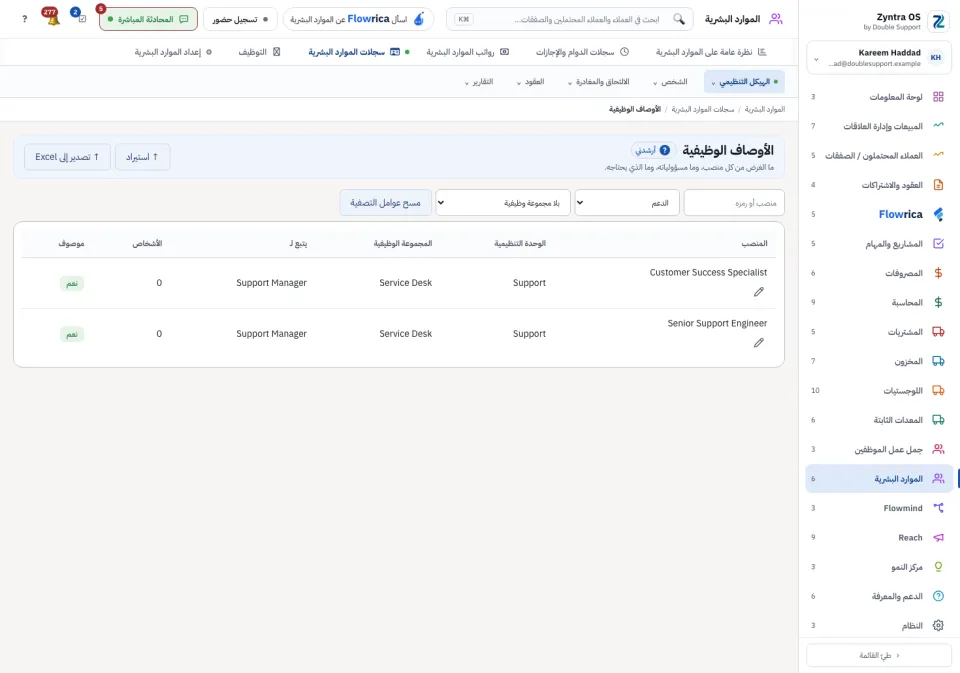Focus the global customer search field
This screenshot has width=960, height=673.
[569, 19]
